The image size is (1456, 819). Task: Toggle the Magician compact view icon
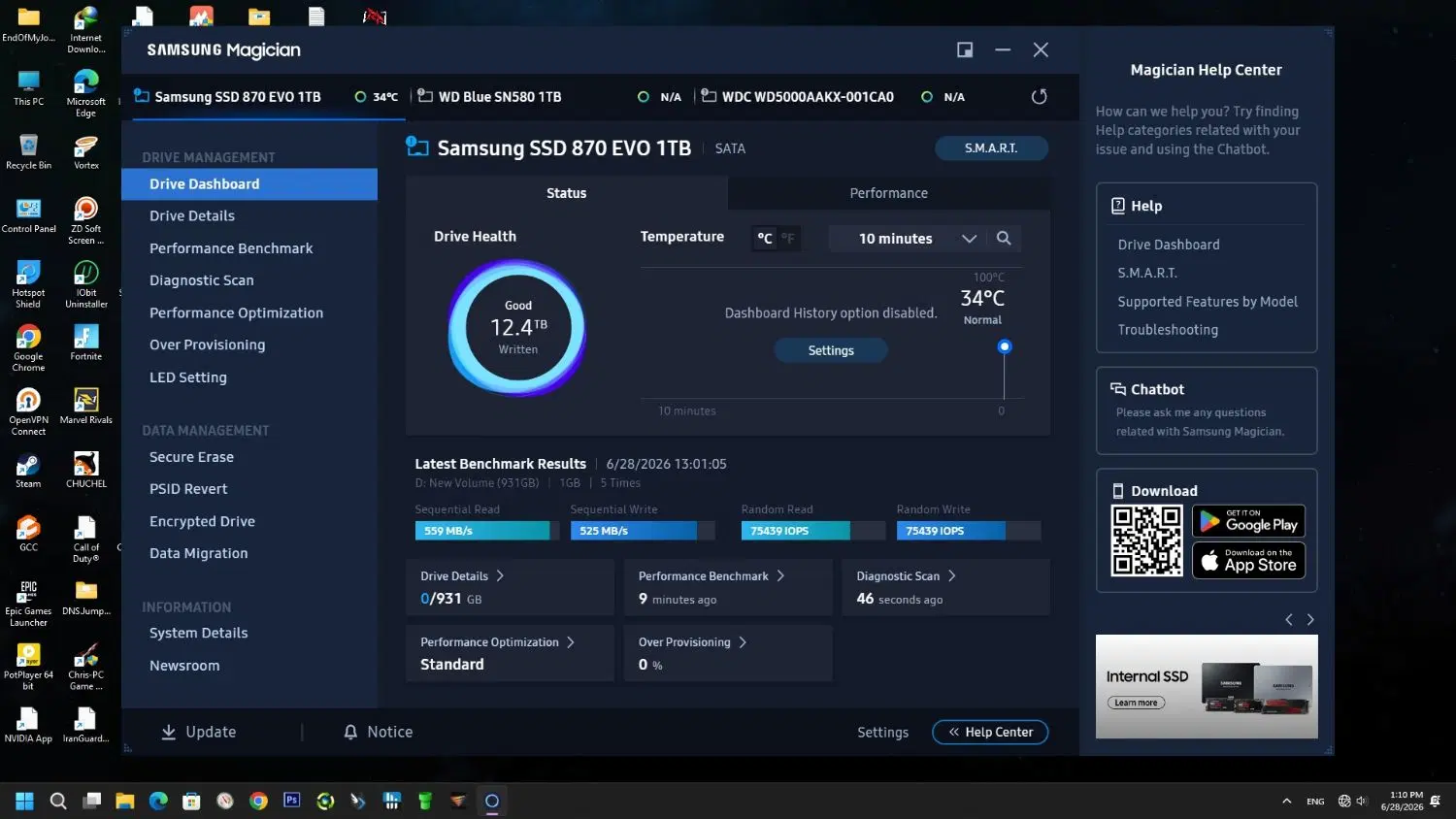pyautogui.click(x=965, y=49)
